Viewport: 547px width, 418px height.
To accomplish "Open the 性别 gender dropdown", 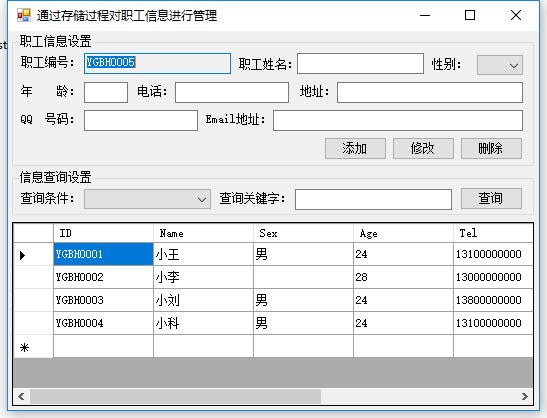I will pyautogui.click(x=500, y=65).
